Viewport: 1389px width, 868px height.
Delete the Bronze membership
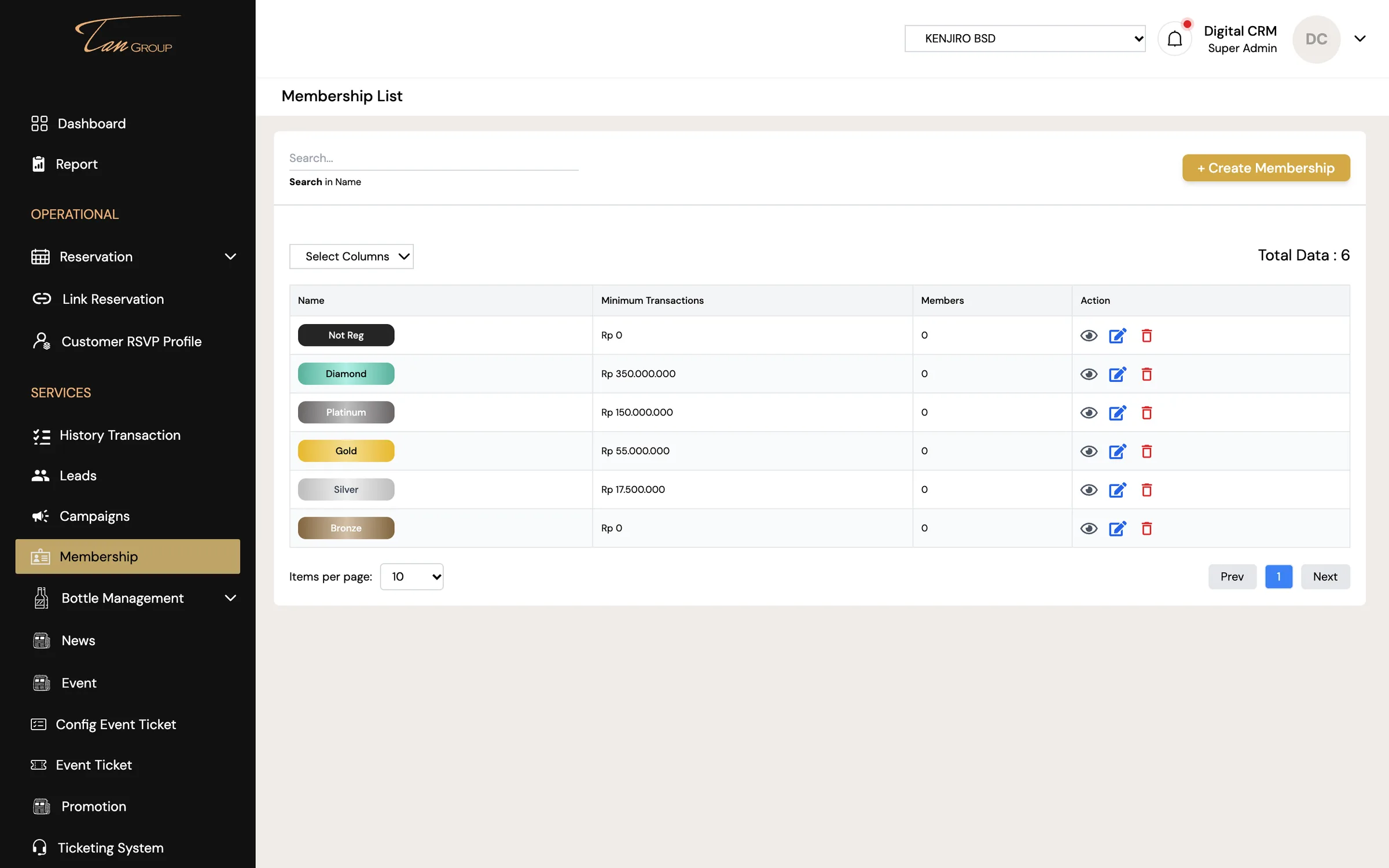click(1147, 528)
